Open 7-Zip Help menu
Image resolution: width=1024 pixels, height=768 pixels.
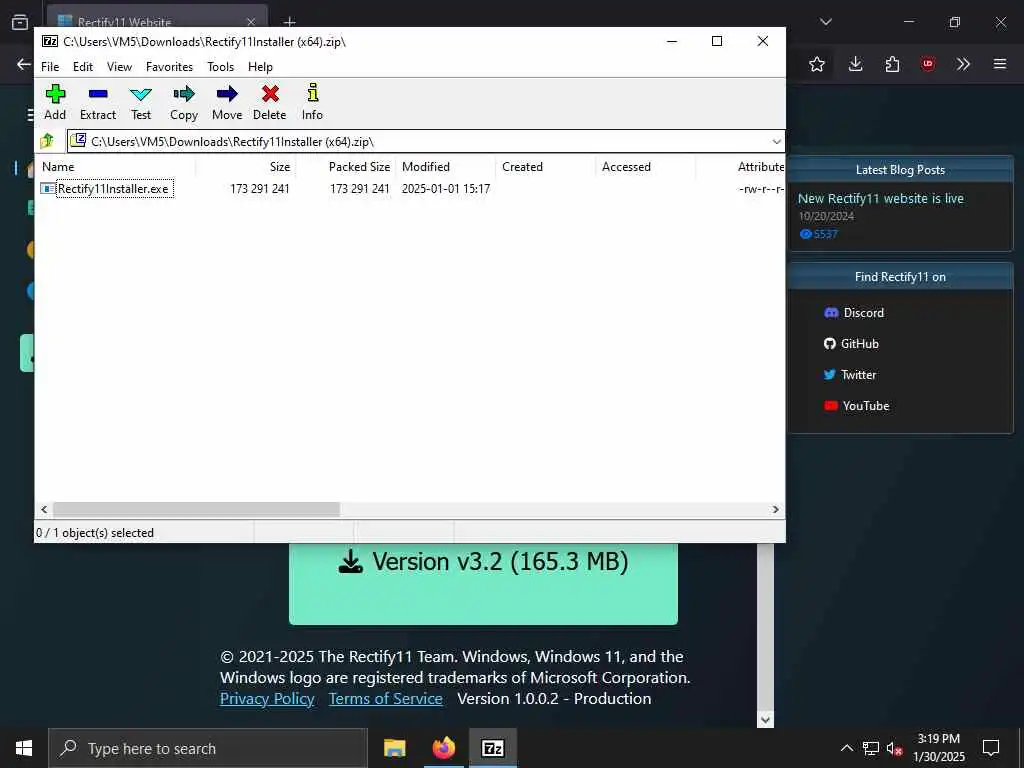260,67
